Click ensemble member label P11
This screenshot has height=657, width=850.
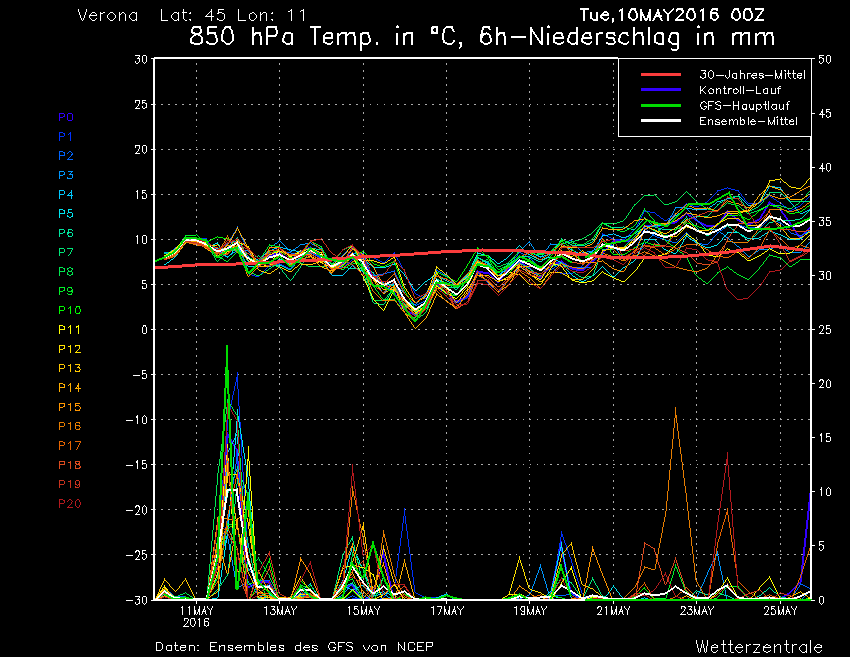70,330
